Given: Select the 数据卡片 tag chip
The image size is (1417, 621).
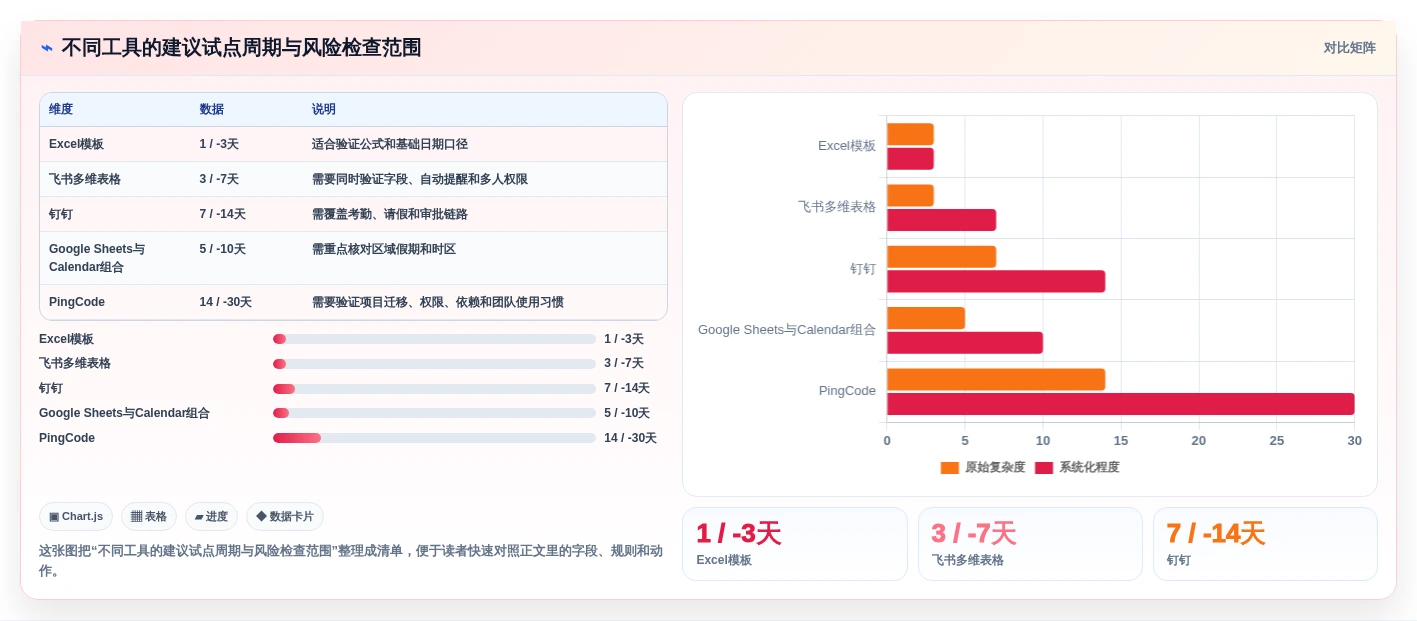Looking at the screenshot, I should tap(285, 517).
